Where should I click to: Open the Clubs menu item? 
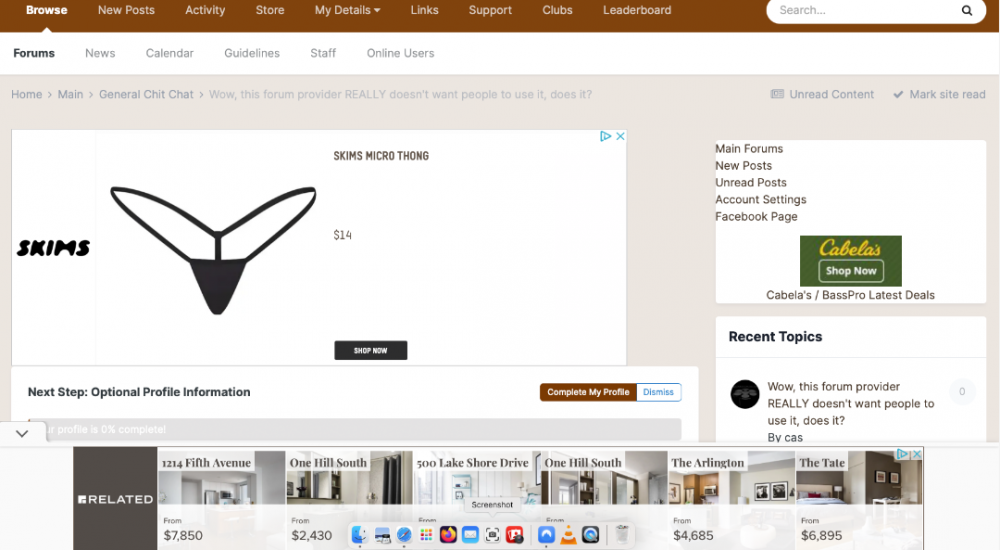click(x=557, y=10)
